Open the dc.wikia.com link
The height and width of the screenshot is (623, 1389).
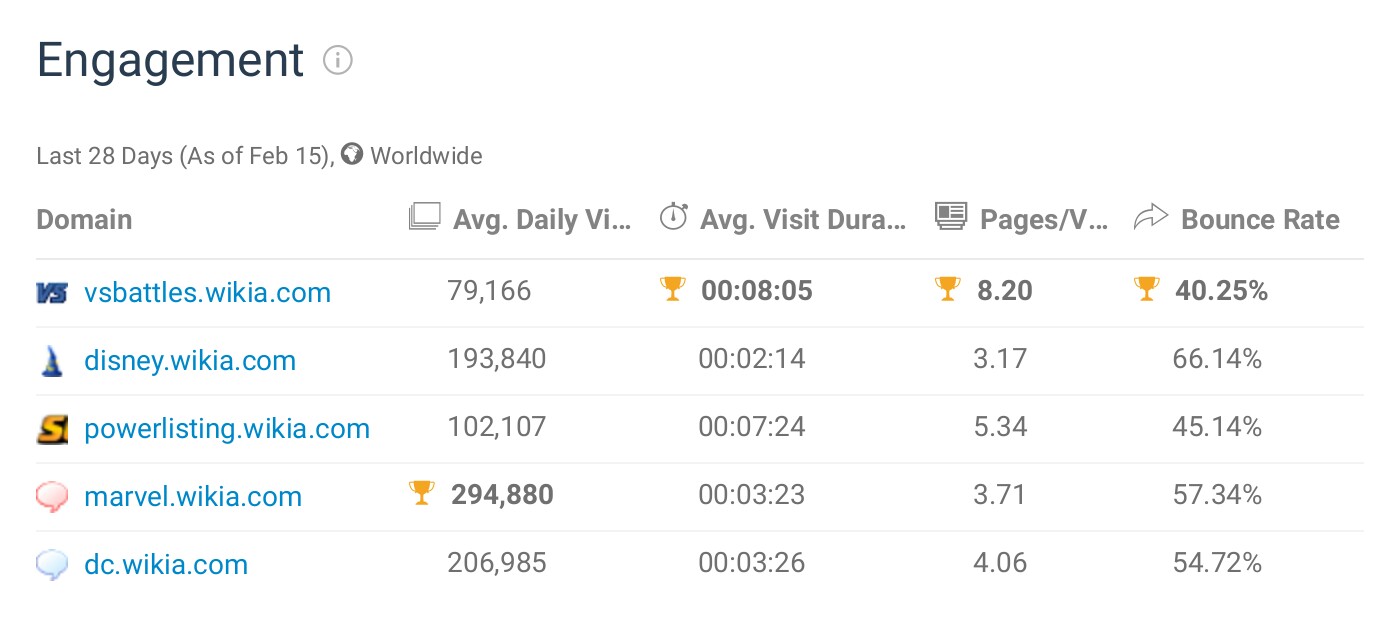(x=166, y=565)
